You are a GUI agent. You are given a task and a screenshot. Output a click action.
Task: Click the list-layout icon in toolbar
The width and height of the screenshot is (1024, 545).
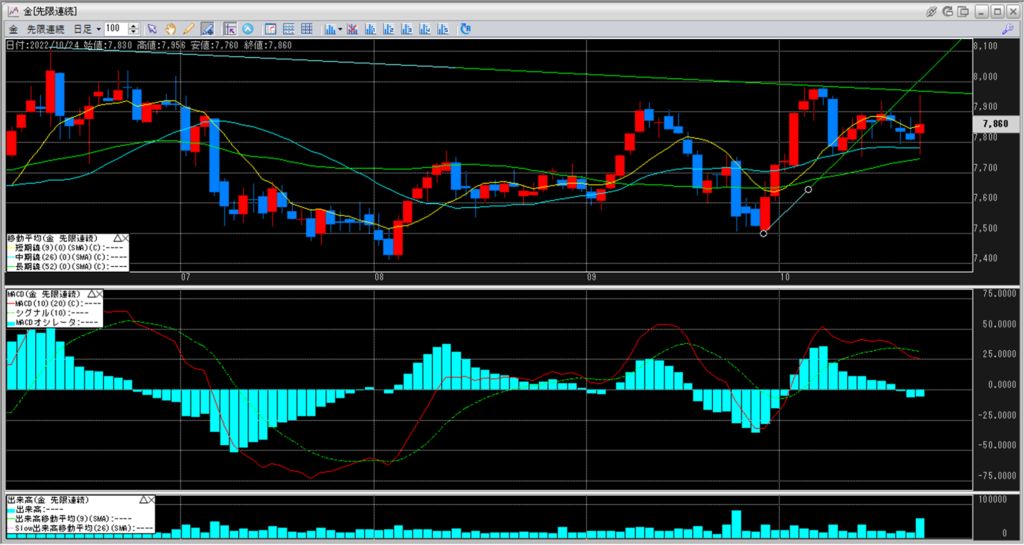point(289,29)
